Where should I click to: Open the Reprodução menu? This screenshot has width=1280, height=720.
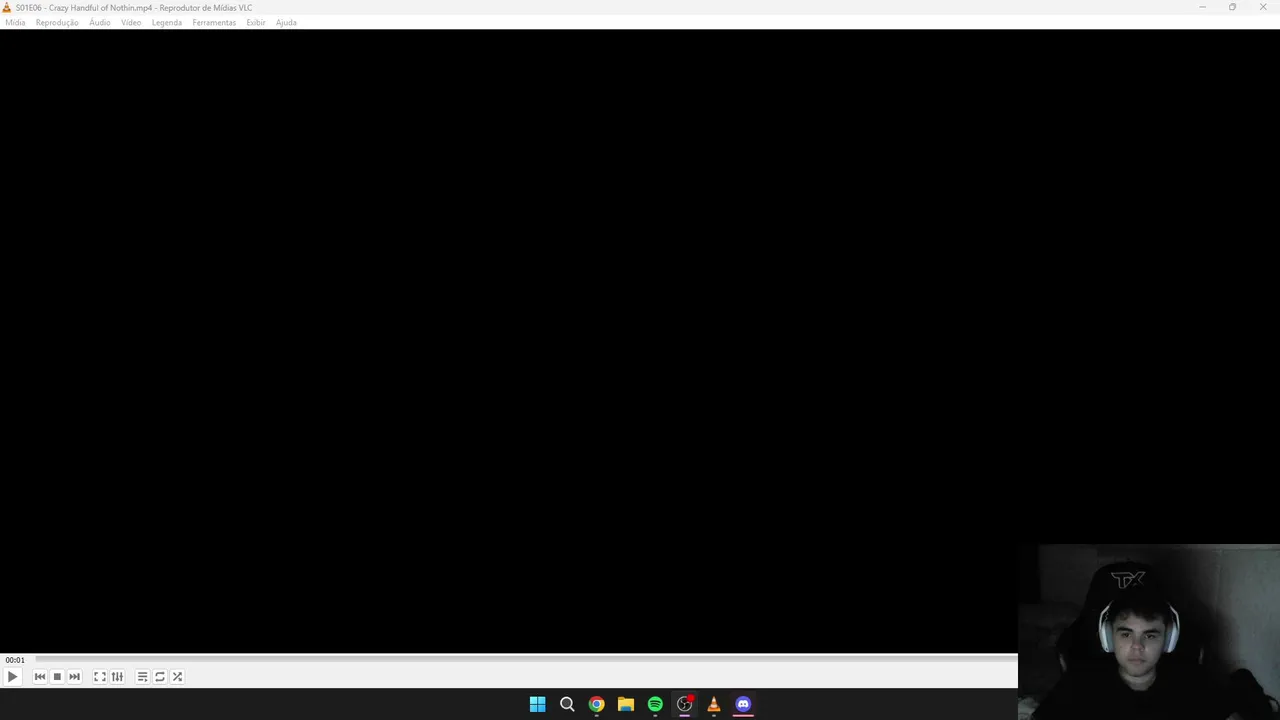tap(57, 22)
